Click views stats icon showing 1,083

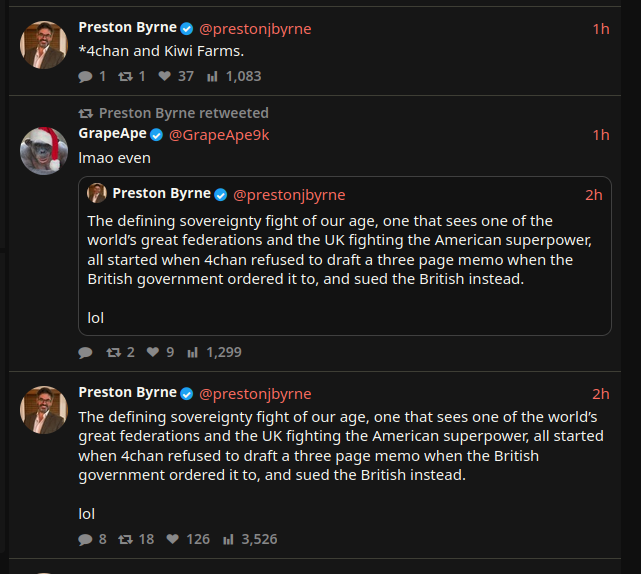(212, 76)
